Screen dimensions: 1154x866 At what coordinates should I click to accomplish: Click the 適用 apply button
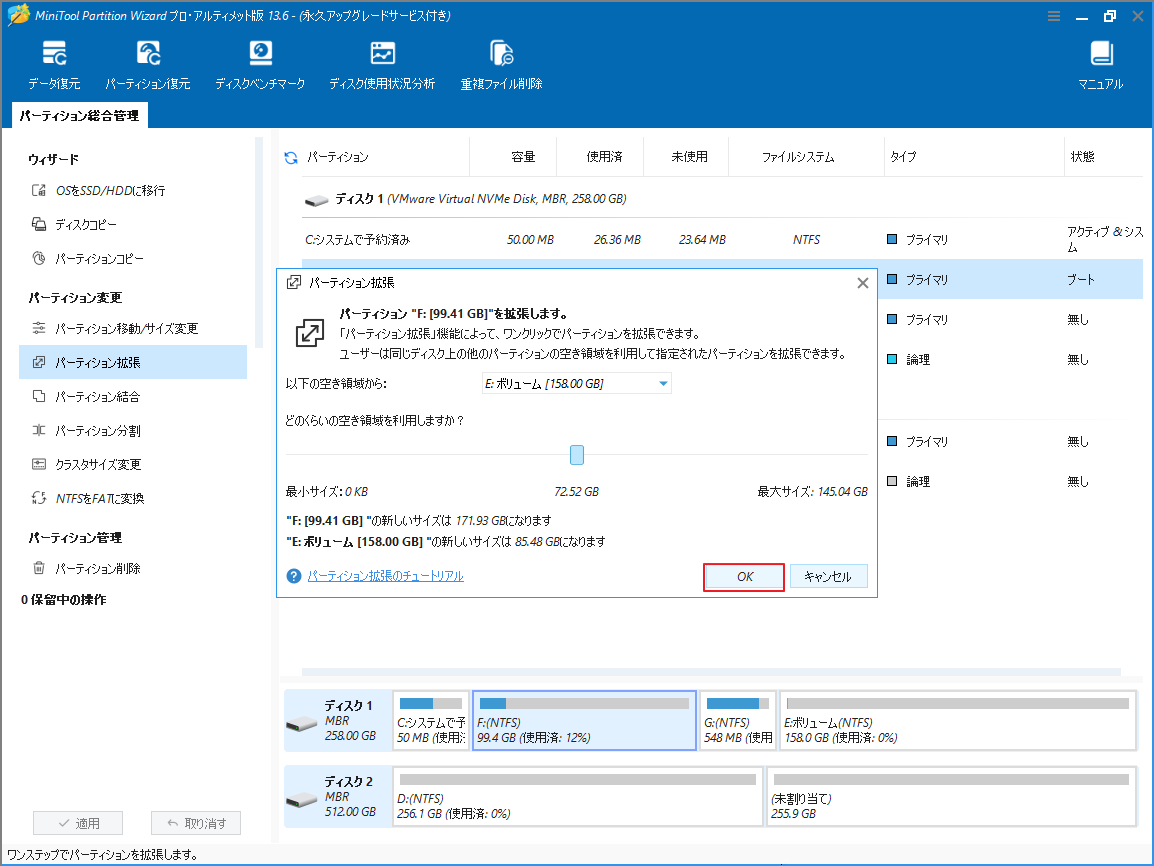coord(78,823)
